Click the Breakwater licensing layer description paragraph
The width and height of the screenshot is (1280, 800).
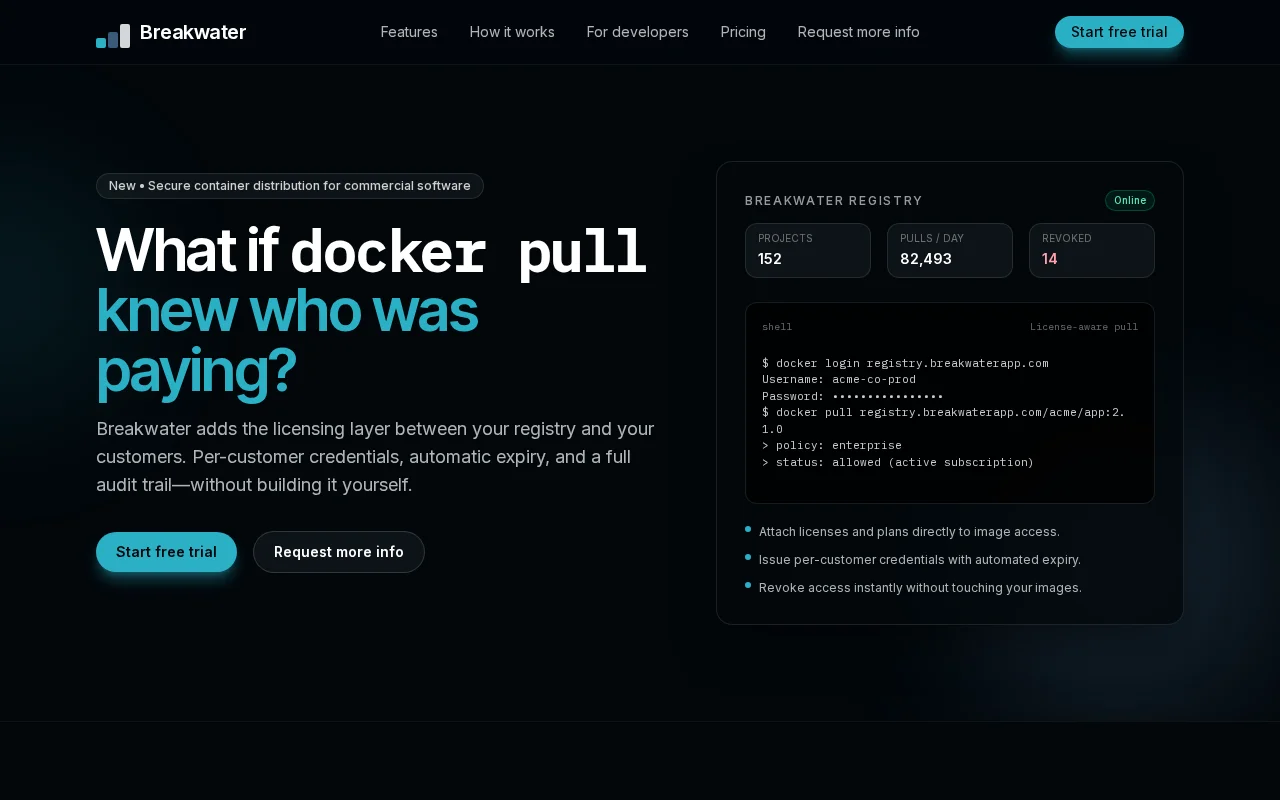(x=376, y=457)
